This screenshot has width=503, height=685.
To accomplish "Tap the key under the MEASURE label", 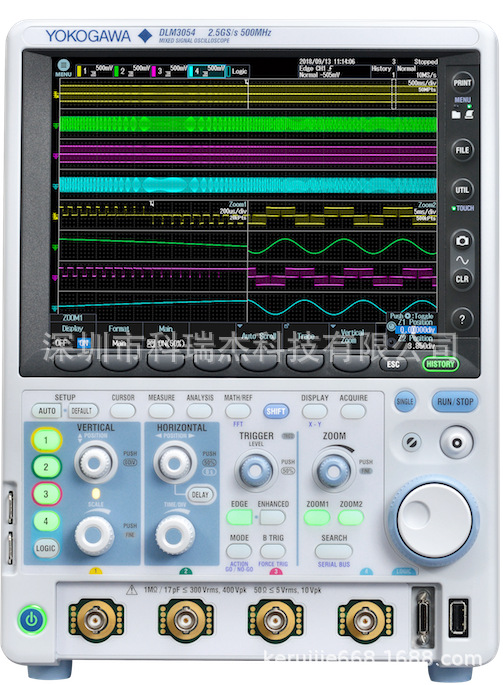I will pyautogui.click(x=161, y=411).
